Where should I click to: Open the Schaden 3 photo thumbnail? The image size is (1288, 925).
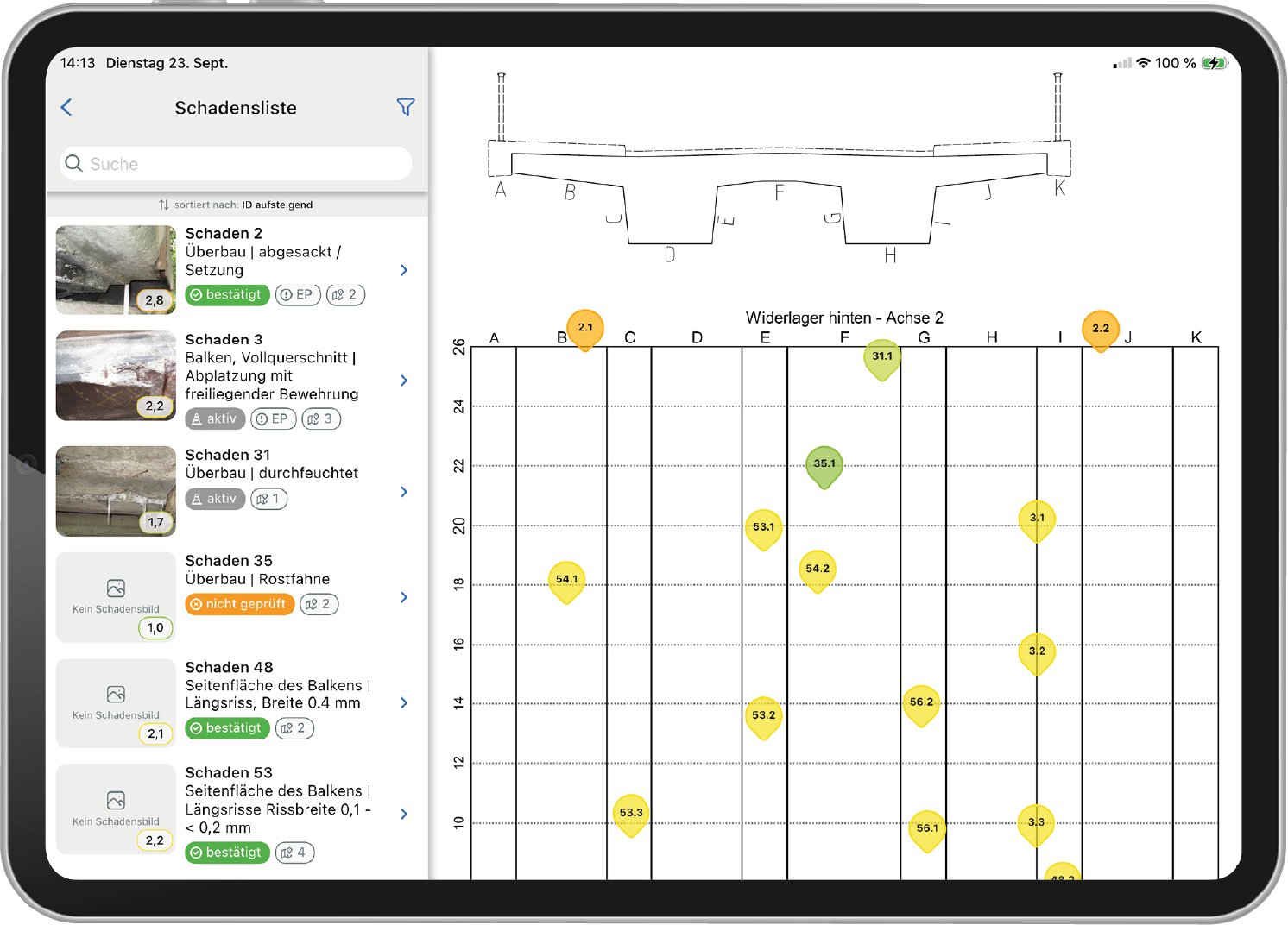point(116,376)
